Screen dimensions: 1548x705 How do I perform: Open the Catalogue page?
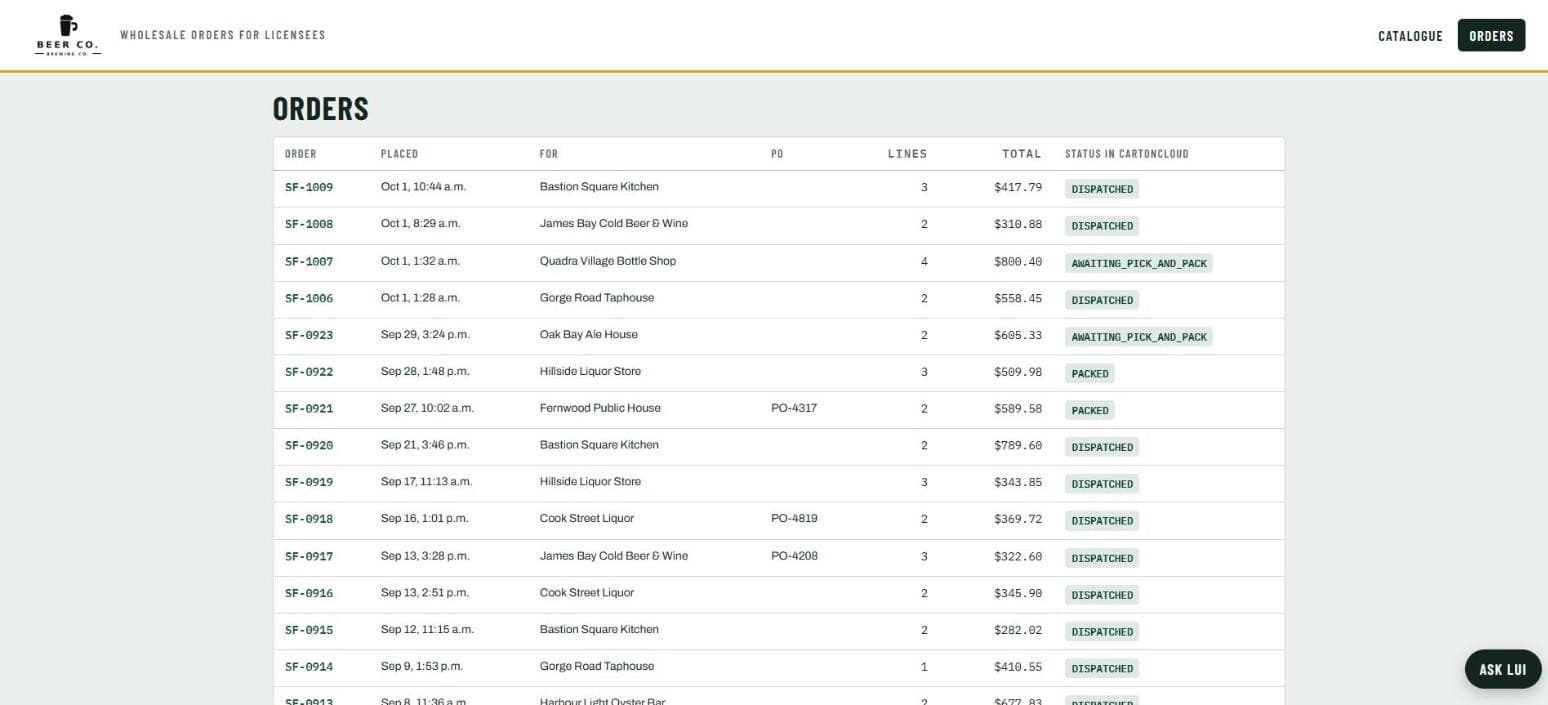pos(1410,36)
